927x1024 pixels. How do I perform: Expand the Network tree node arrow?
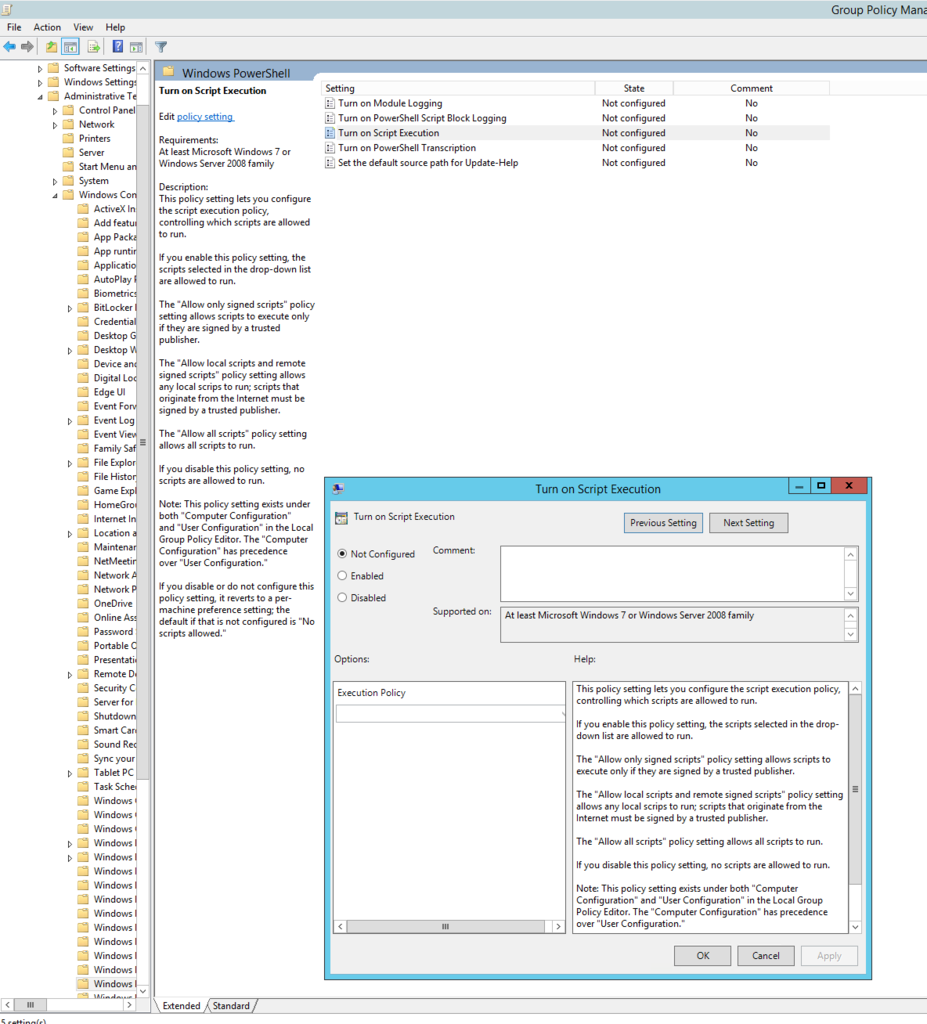tap(55, 125)
